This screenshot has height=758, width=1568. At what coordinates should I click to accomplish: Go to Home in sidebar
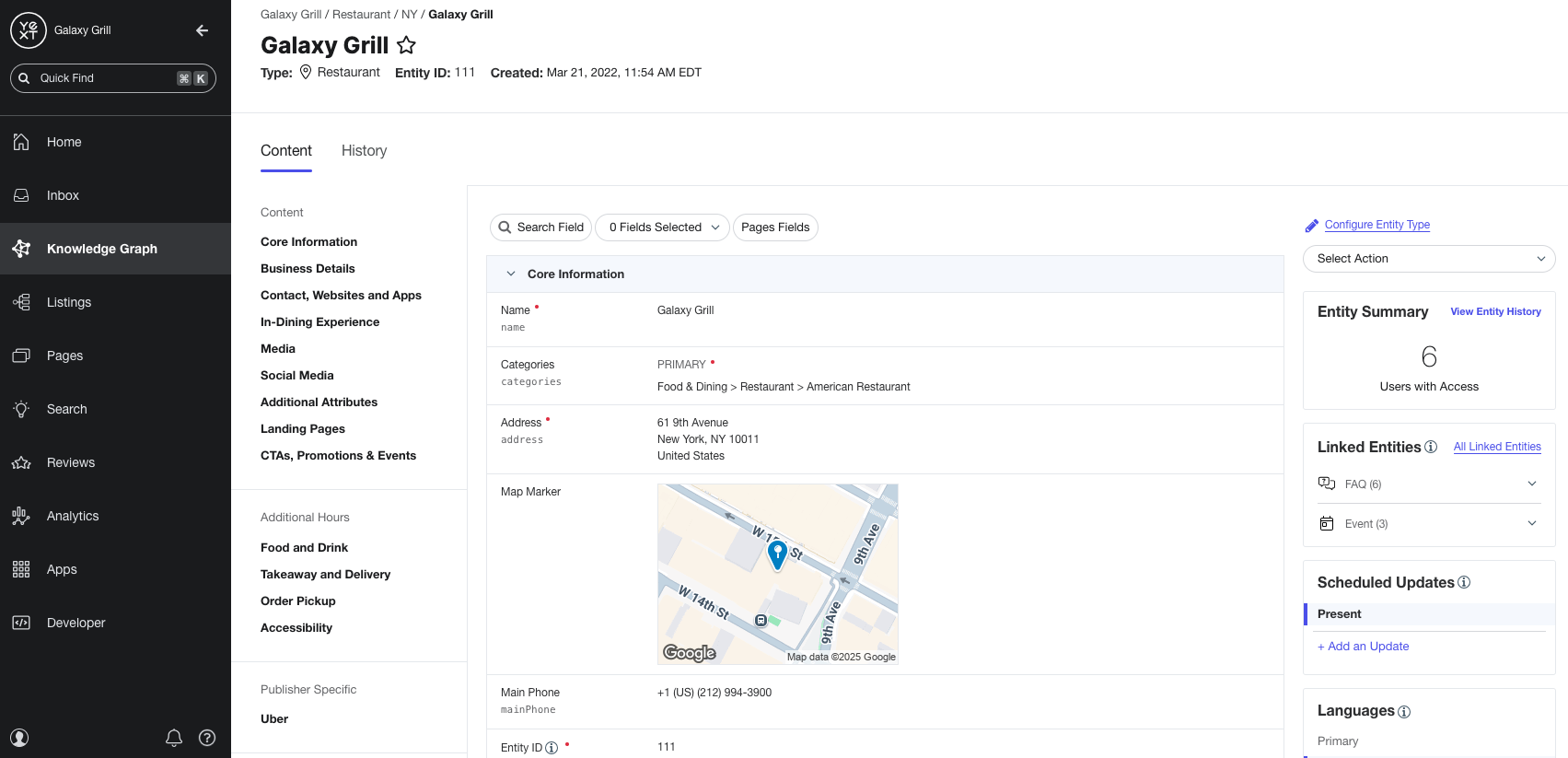pos(115,142)
